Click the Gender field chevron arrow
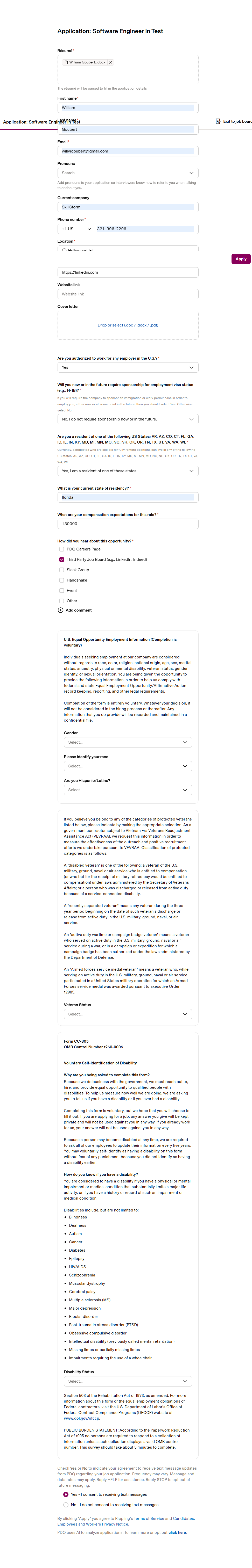252x1568 pixels. (185, 743)
